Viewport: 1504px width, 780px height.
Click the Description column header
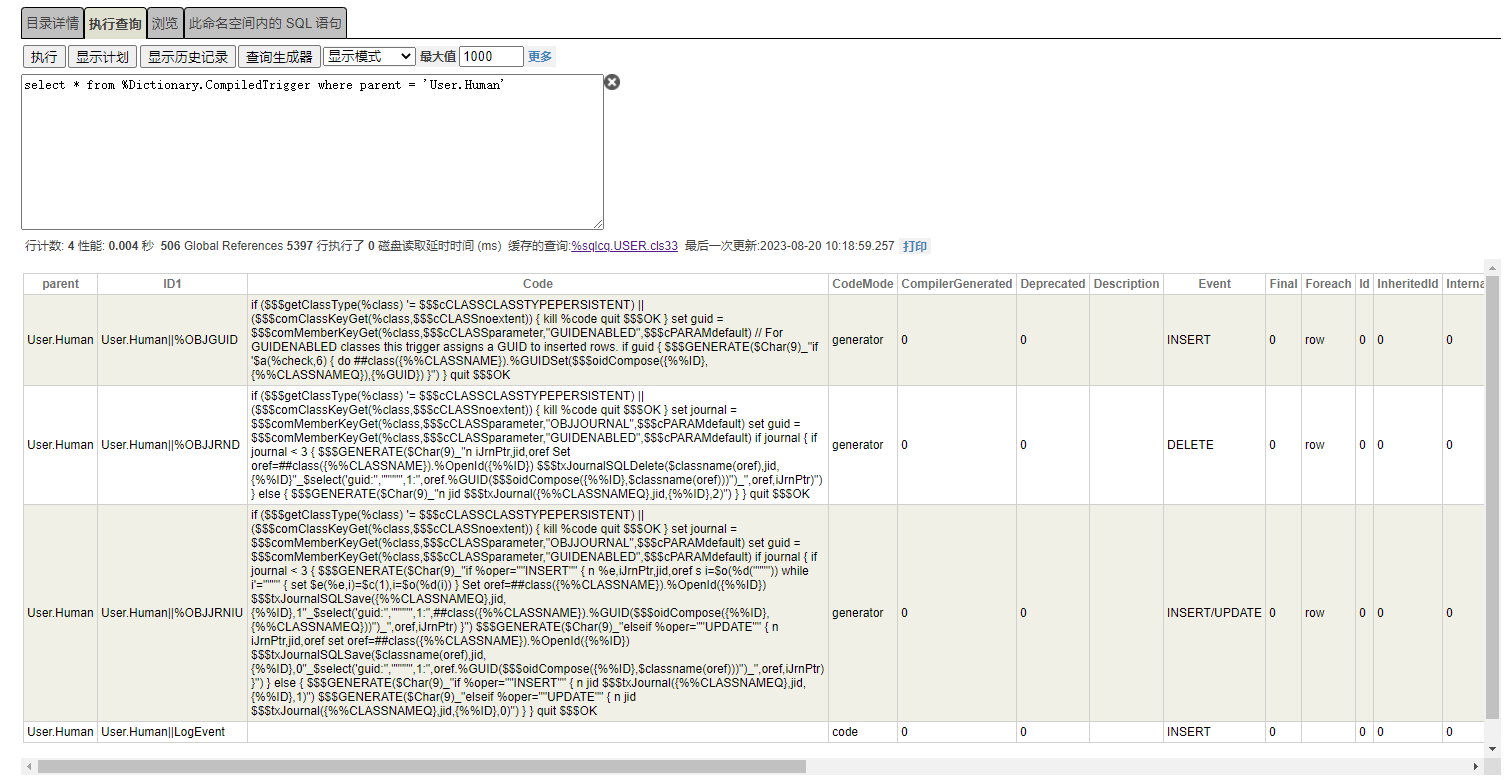tap(1127, 284)
